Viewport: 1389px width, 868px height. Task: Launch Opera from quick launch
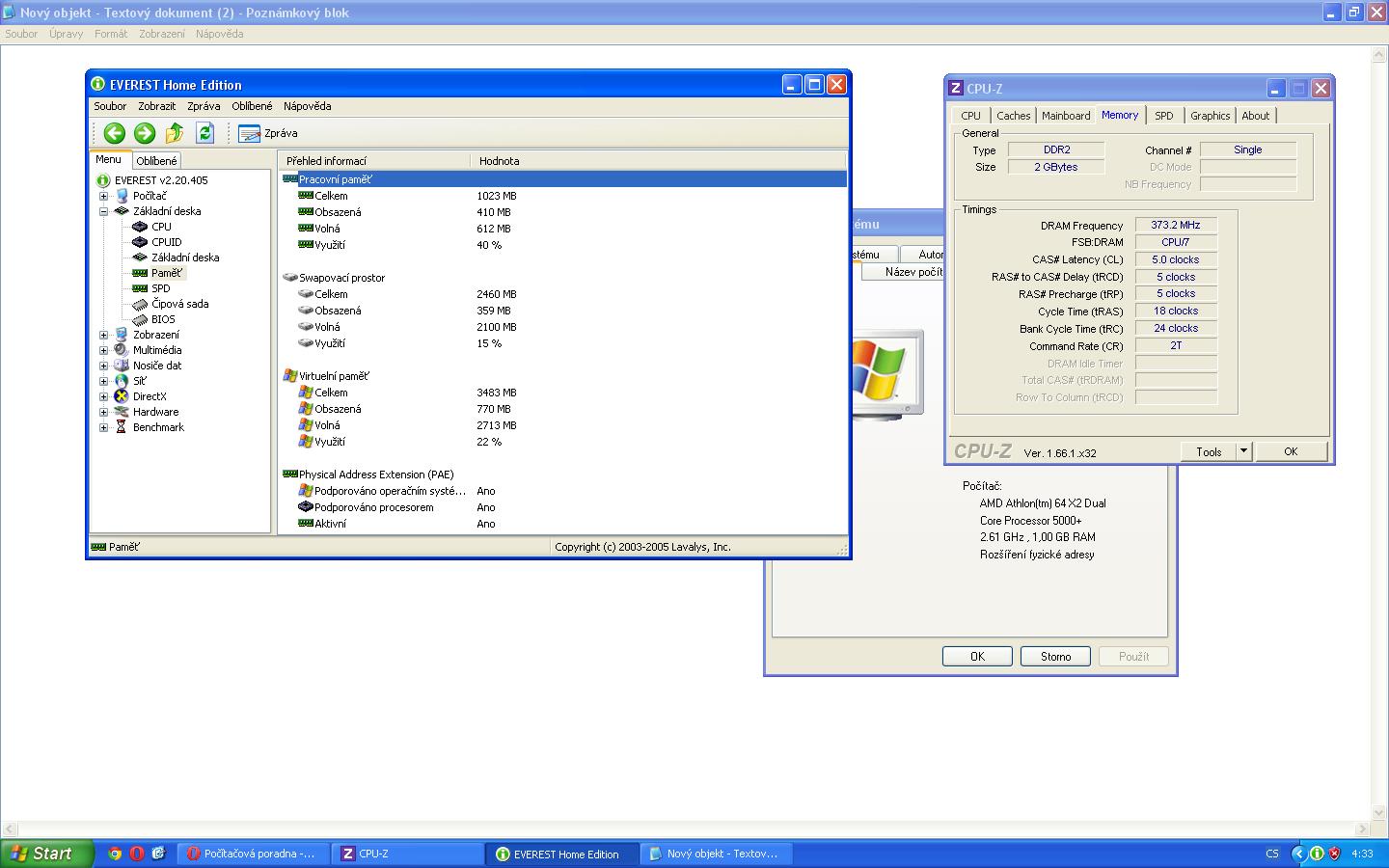click(x=137, y=854)
